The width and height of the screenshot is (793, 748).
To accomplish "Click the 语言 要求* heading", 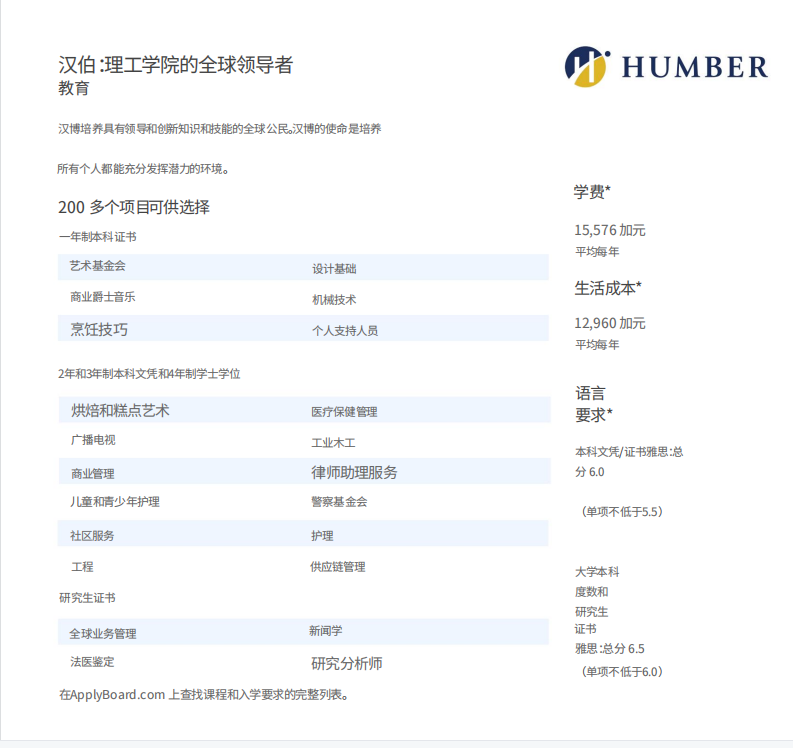I will pyautogui.click(x=594, y=404).
